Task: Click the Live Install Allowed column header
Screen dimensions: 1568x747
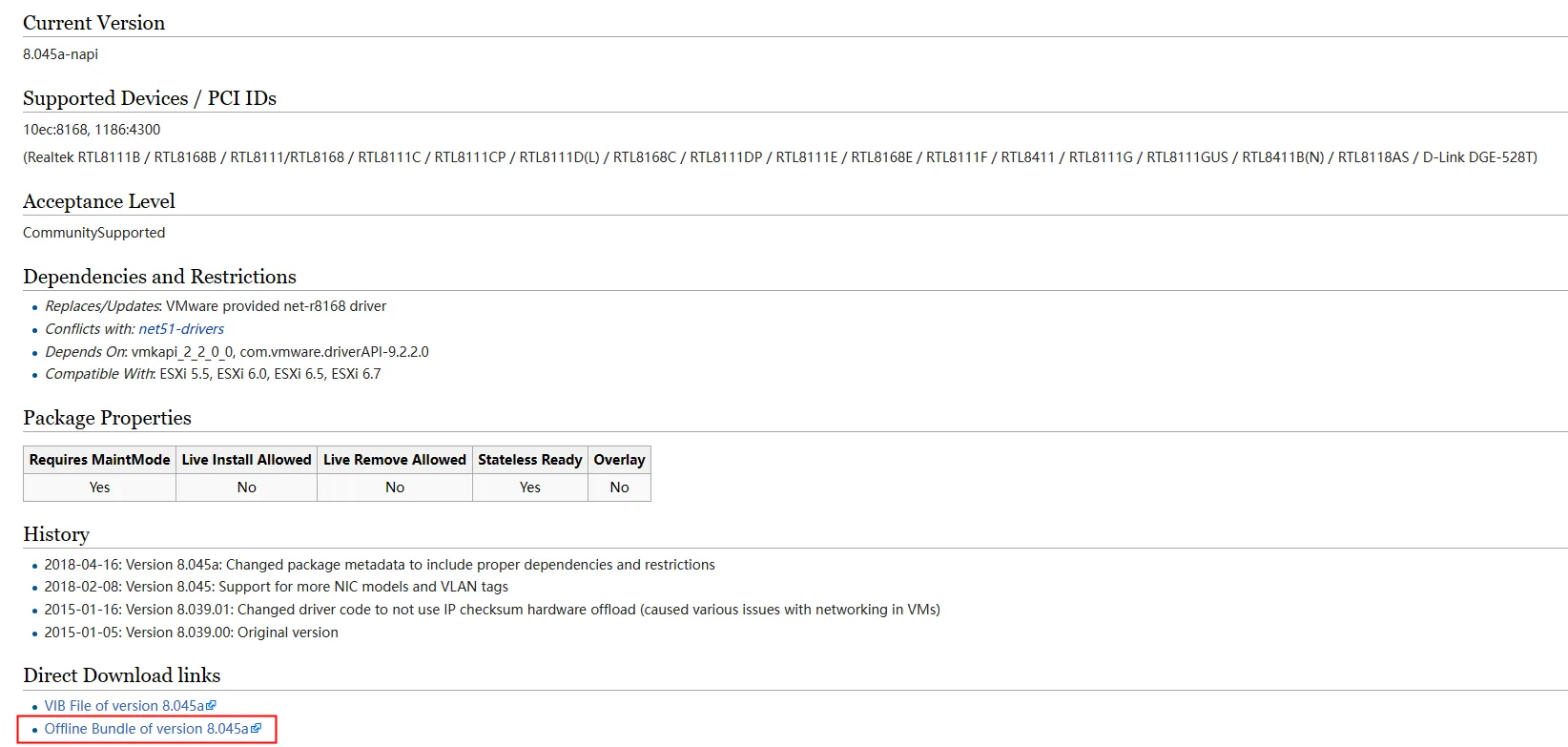Action: 246,460
